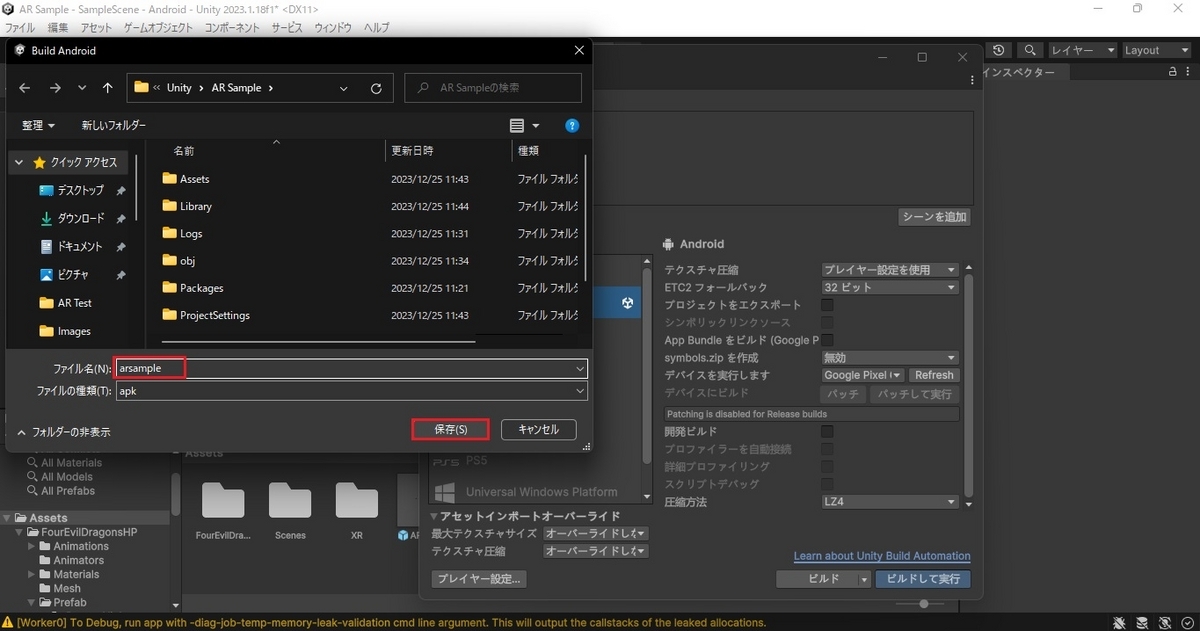
Task: Open the レイヤー dropdown in Unity toolbar
Action: click(x=1082, y=50)
